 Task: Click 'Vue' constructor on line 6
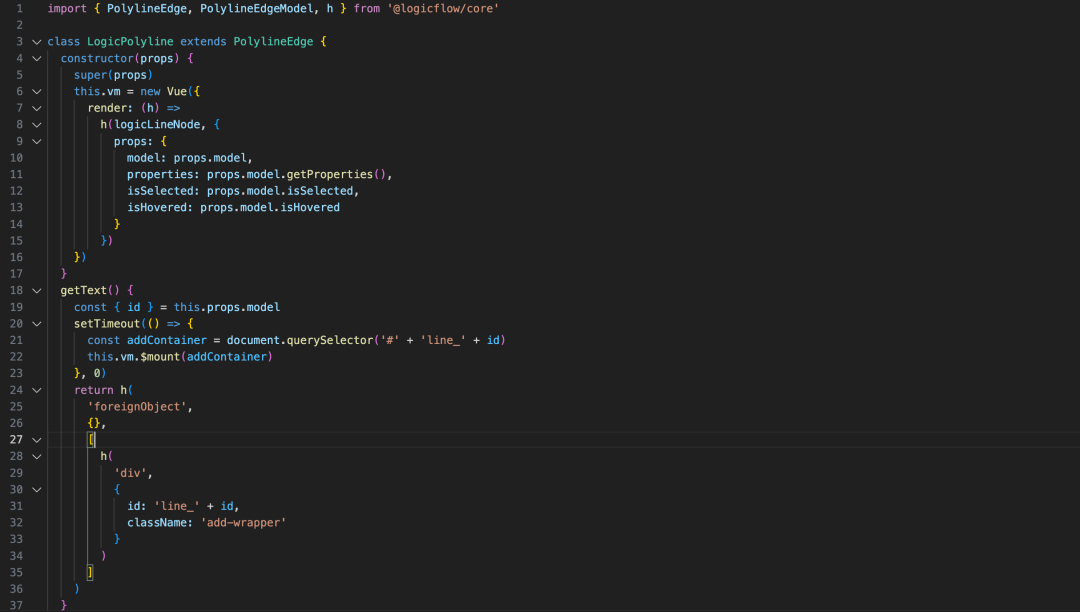pyautogui.click(x=176, y=91)
